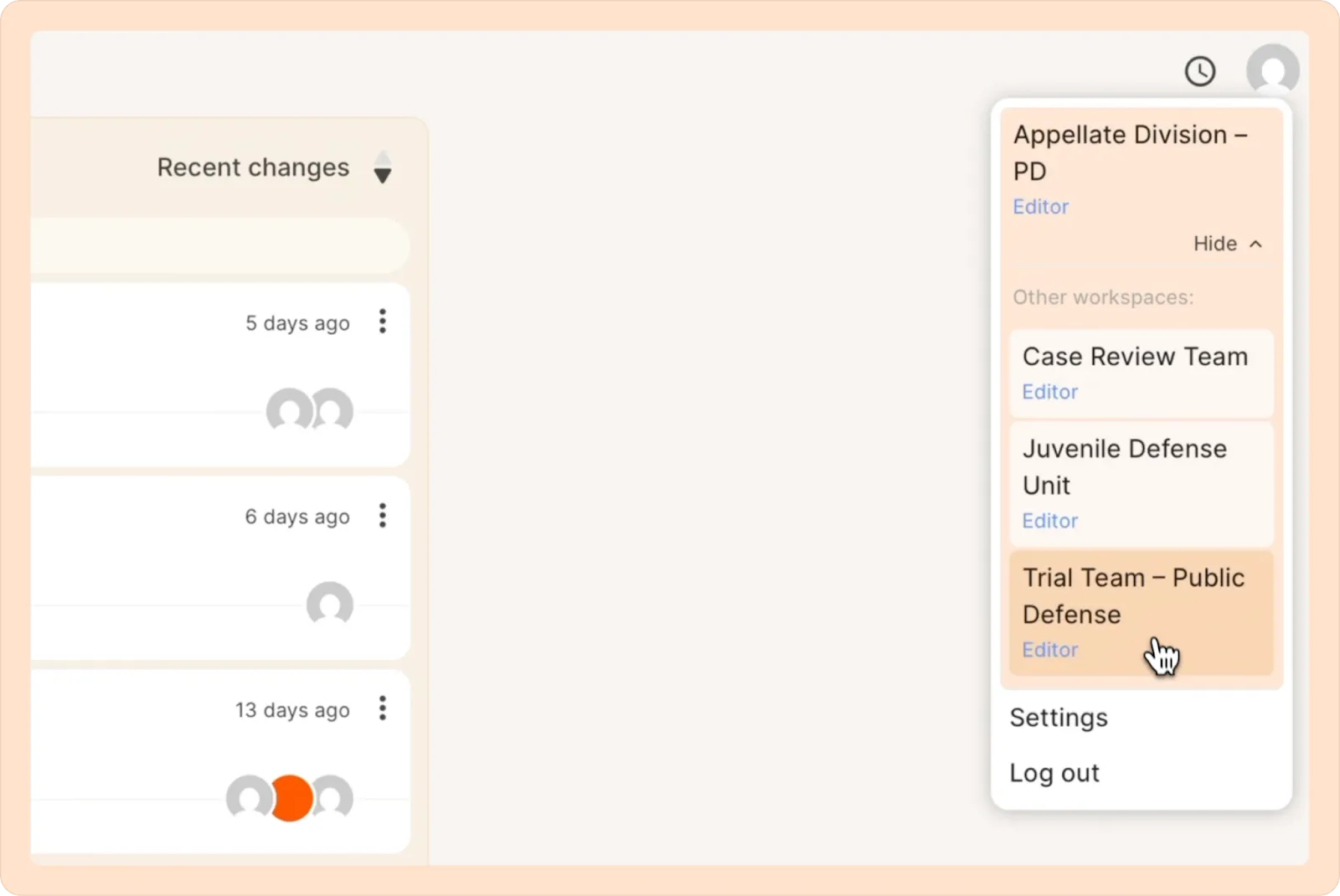
Task: Select current Appellate Division – PD workspace
Action: [x=1142, y=169]
